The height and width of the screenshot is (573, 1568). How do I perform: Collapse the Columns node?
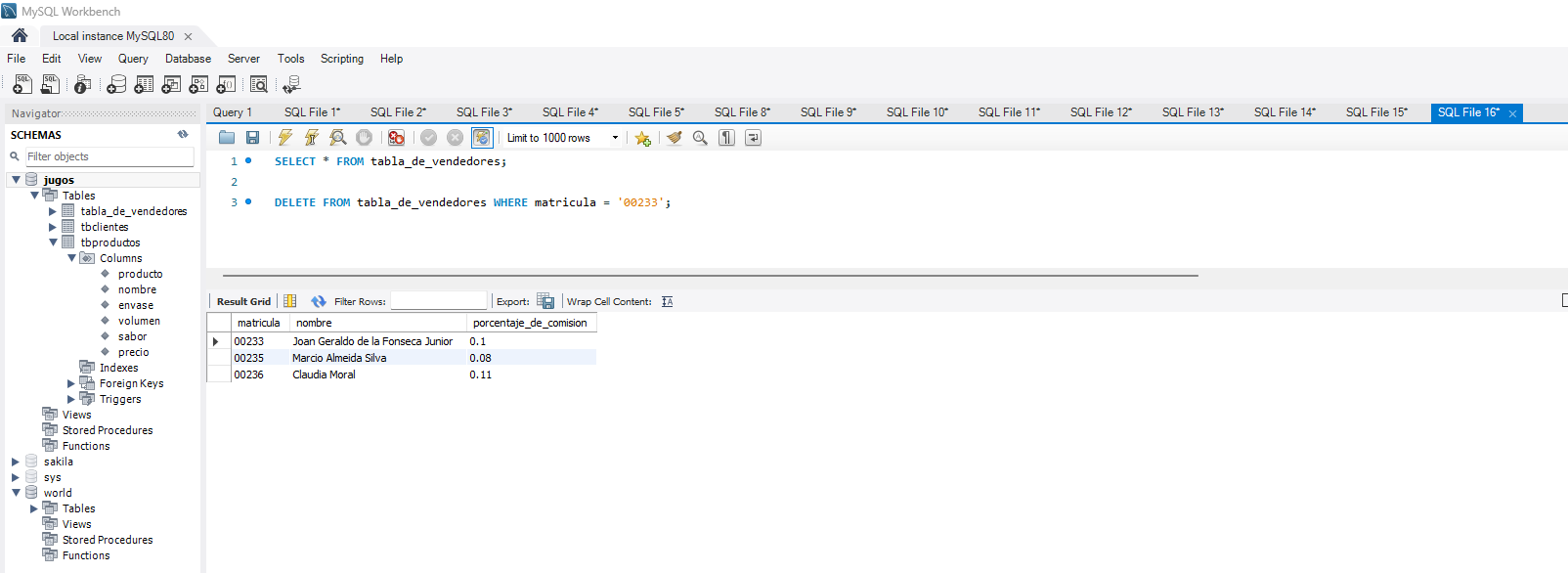point(71,258)
